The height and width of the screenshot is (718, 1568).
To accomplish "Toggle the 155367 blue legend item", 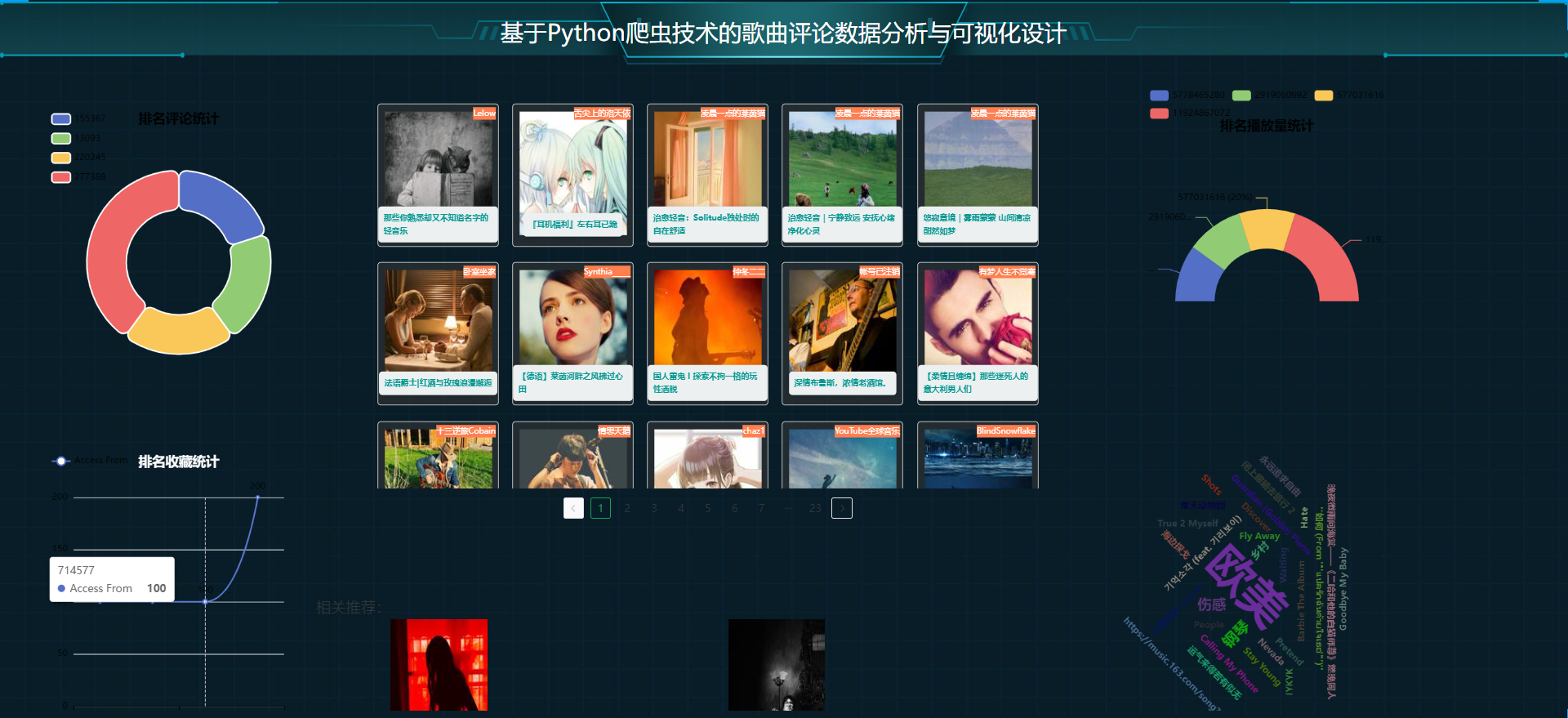I will tap(61, 119).
